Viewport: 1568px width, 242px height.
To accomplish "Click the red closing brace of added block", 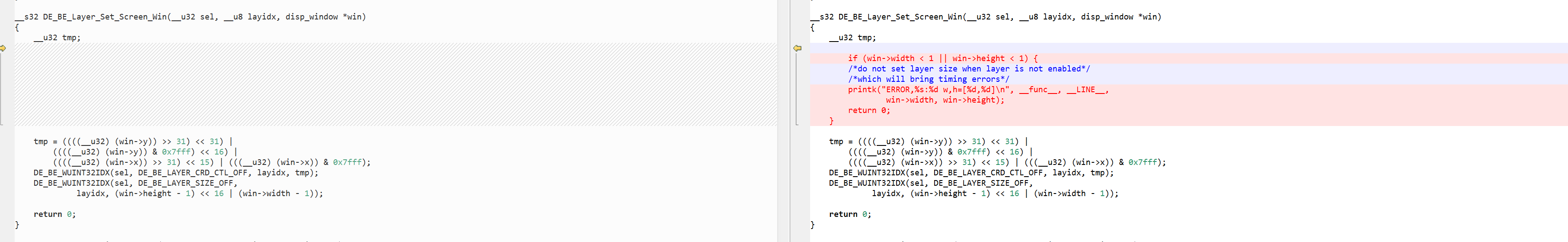I will (x=831, y=121).
